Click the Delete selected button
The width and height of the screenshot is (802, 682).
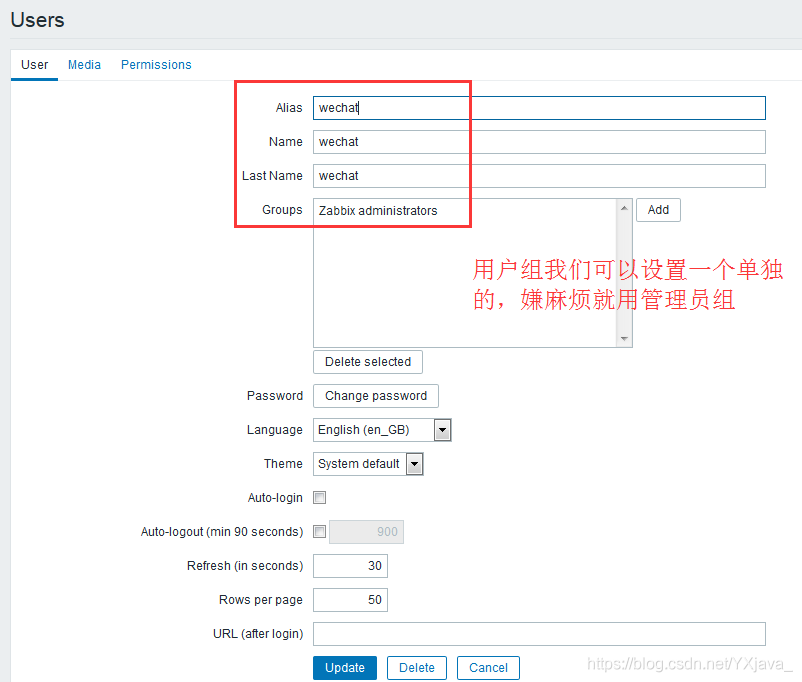[368, 362]
